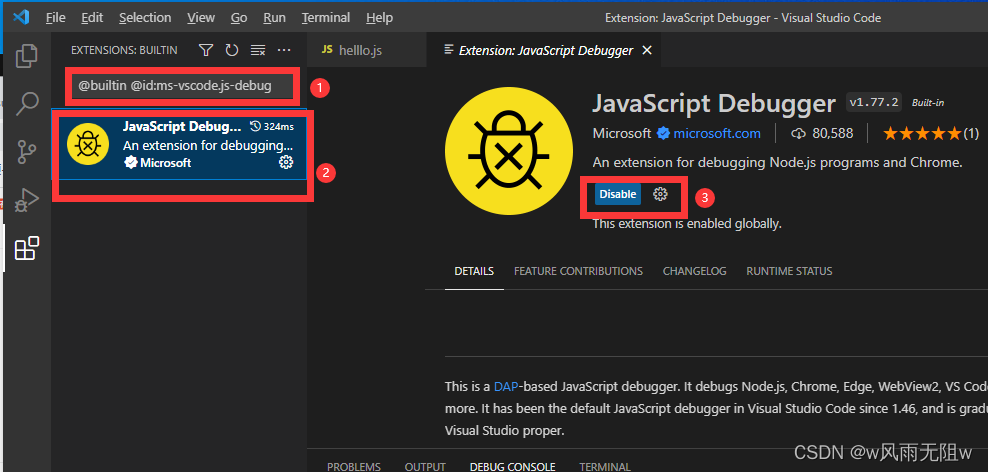Click the Built-in label
This screenshot has width=988, height=472.
pos(928,103)
